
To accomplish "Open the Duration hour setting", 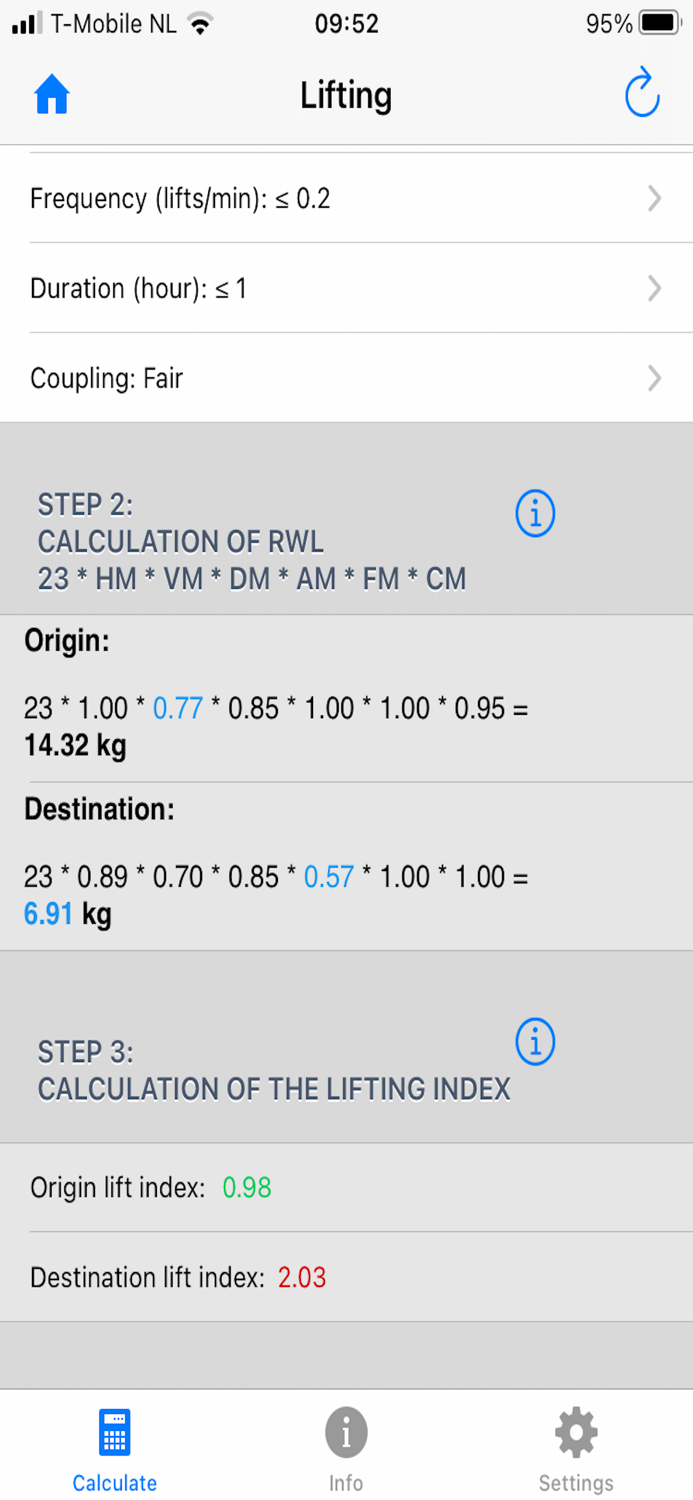I will 346,288.
